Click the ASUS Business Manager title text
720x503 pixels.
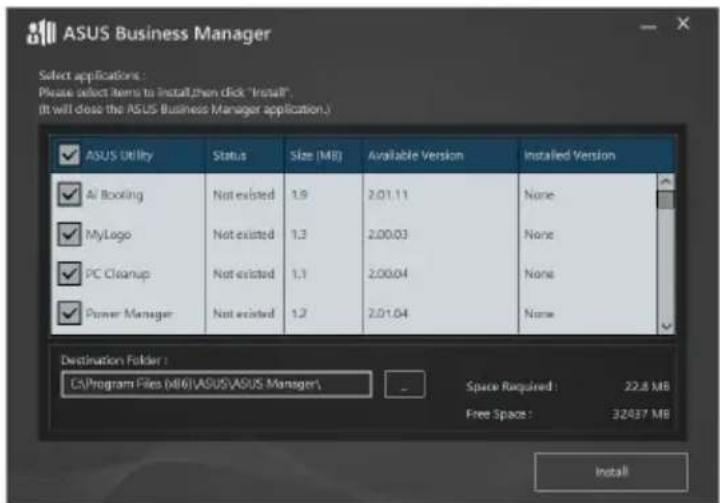[167, 34]
